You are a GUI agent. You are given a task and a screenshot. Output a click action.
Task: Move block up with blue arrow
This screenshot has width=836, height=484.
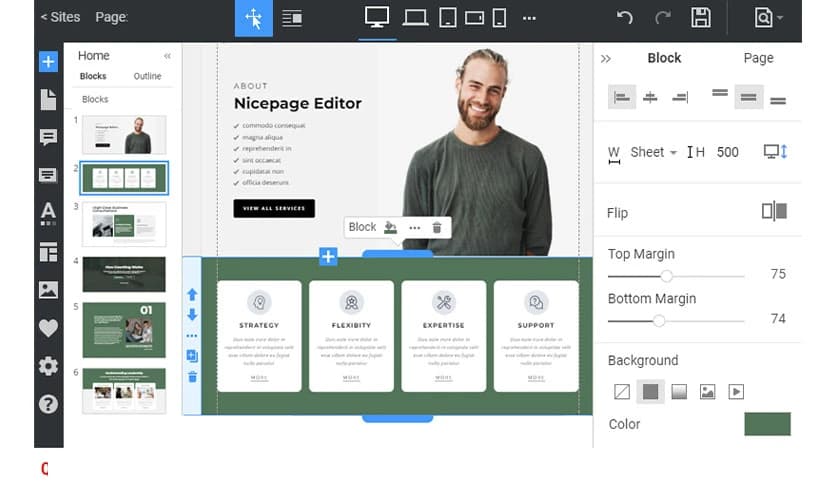[x=192, y=294]
